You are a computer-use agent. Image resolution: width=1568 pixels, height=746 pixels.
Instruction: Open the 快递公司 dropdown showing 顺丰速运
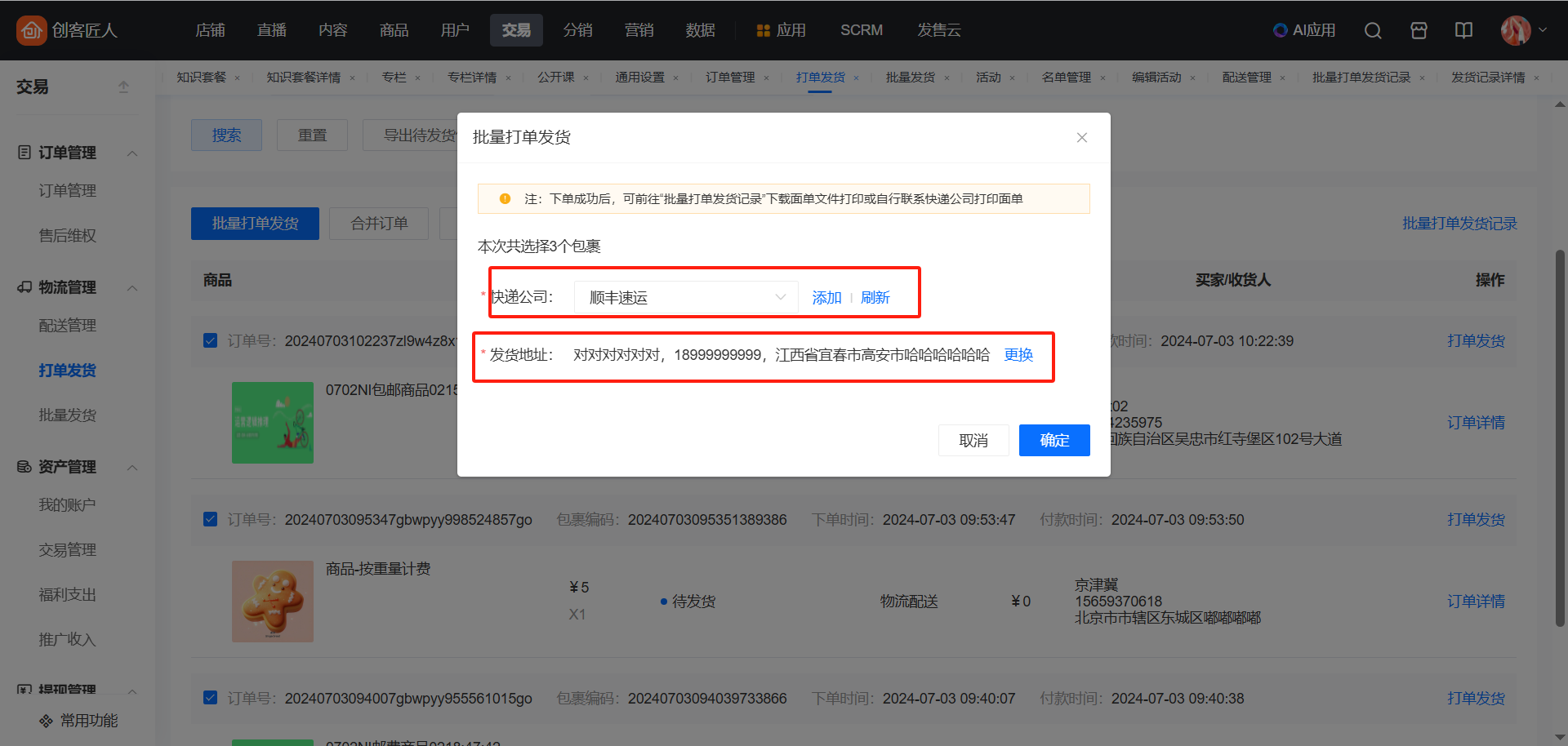click(686, 297)
